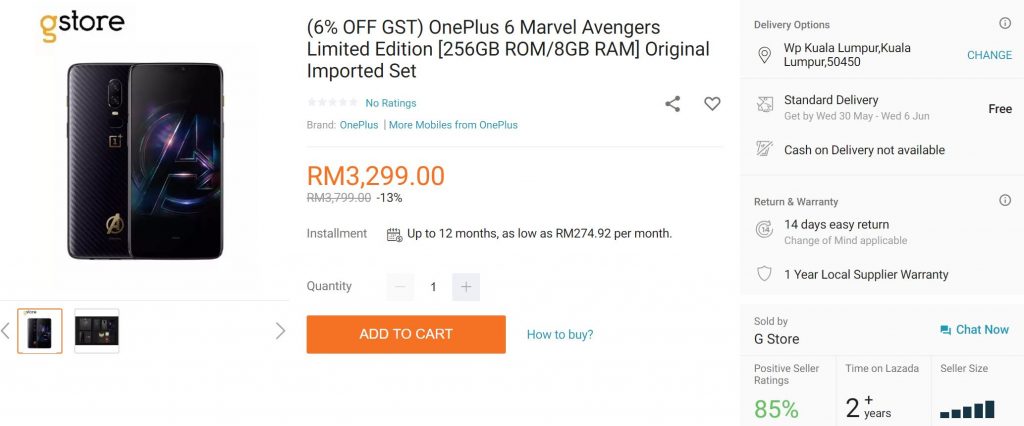The image size is (1024, 426).
Task: Show previous product thumbnails arrow
Action: click(6, 331)
